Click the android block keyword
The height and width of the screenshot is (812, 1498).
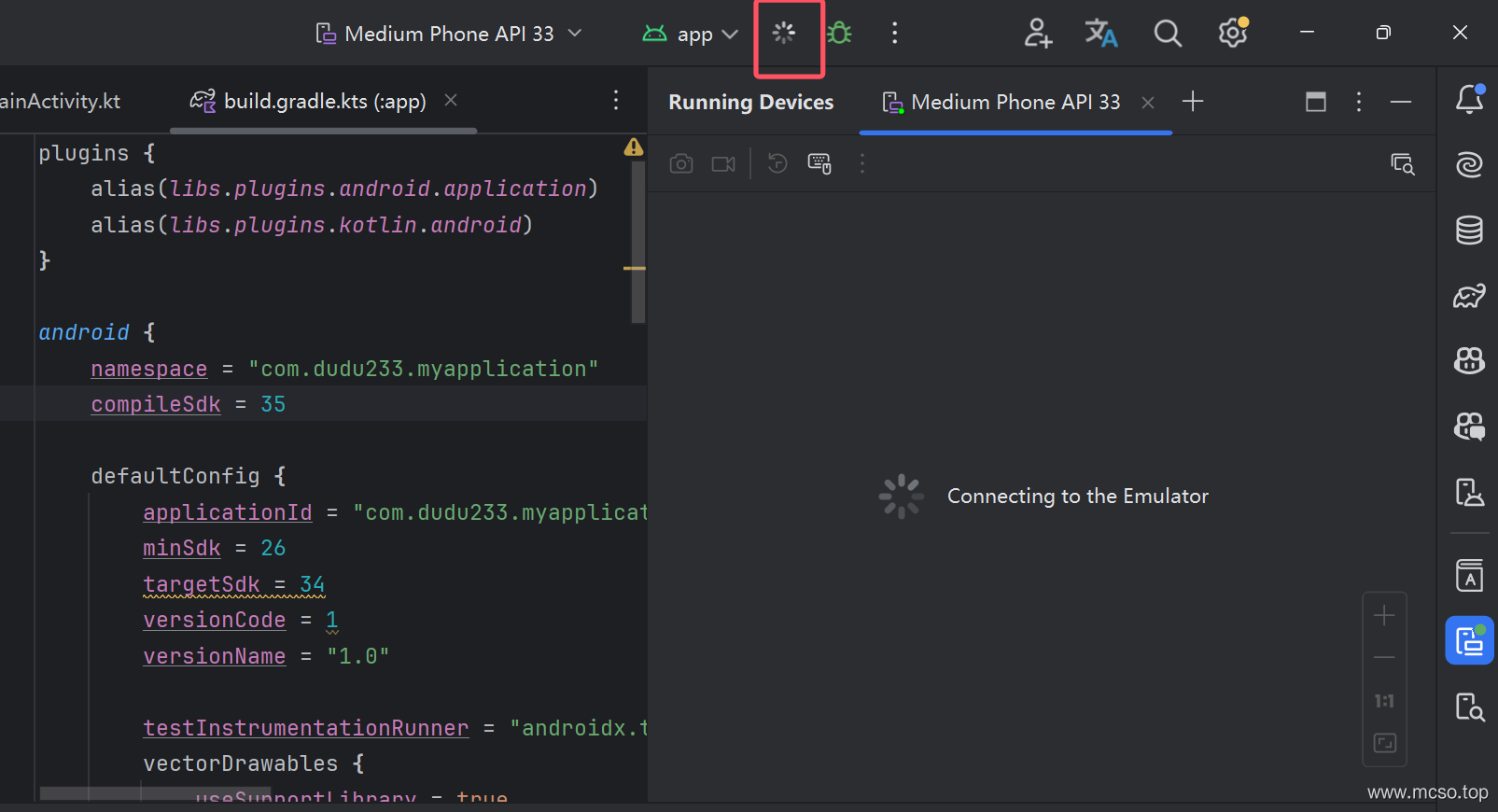click(x=84, y=333)
